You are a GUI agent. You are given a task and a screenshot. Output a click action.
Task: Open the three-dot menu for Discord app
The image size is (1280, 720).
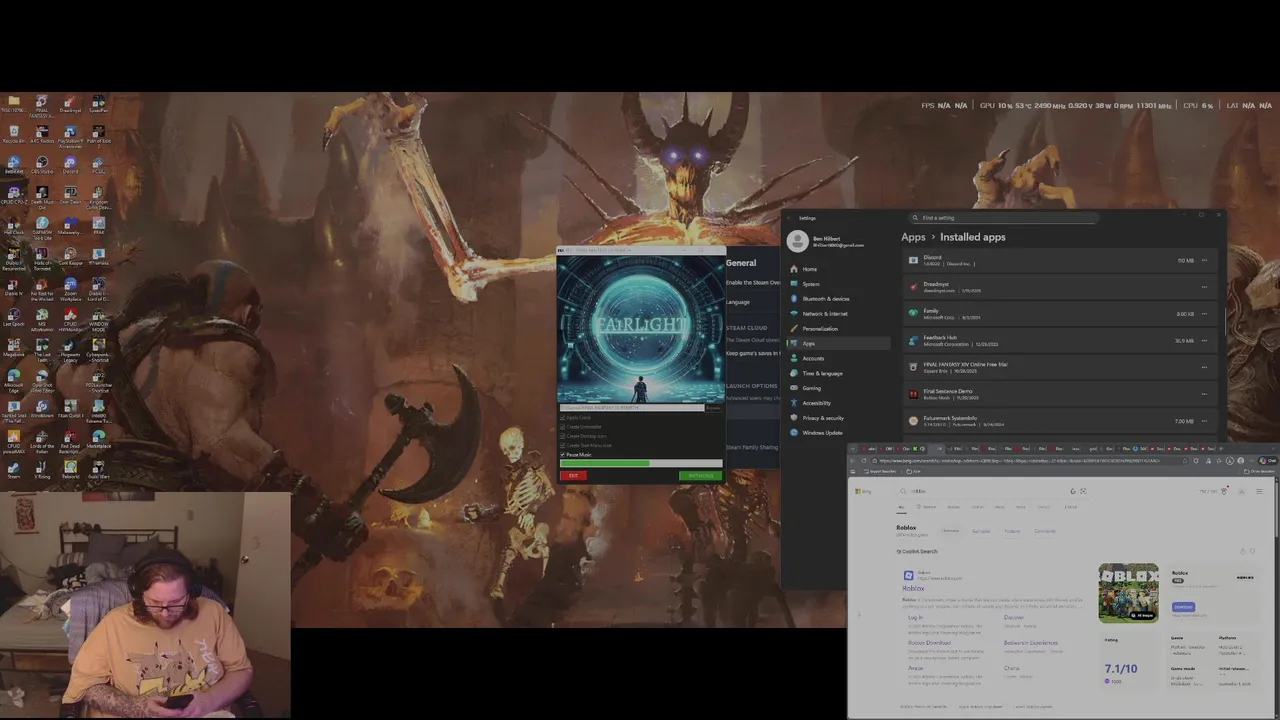pos(1204,261)
